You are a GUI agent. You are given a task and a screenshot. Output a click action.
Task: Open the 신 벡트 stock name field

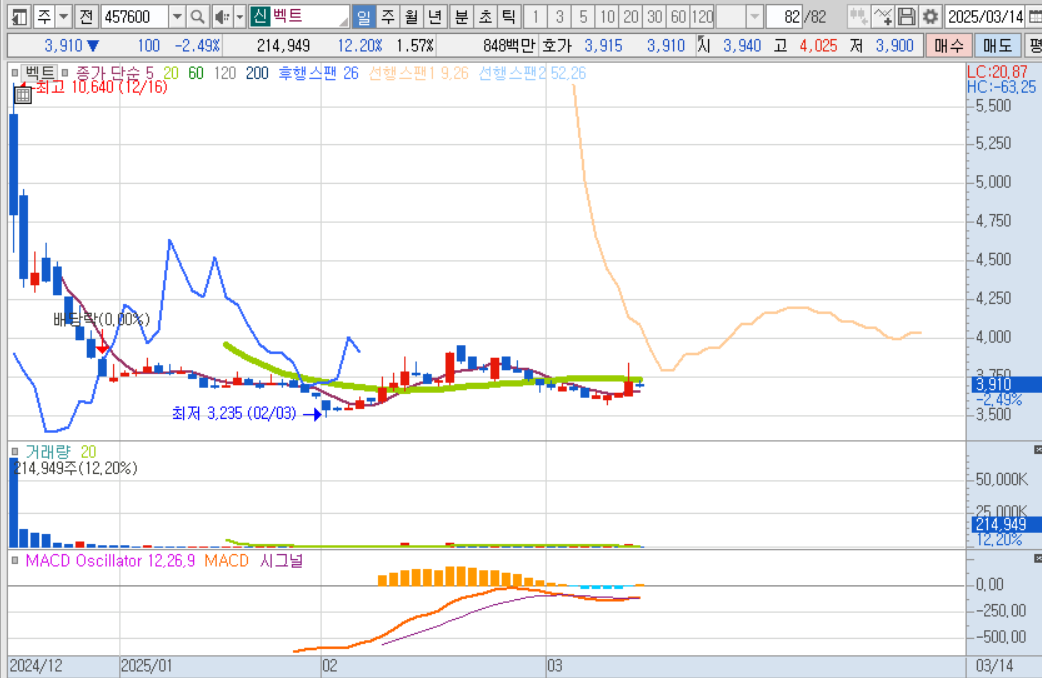[299, 16]
